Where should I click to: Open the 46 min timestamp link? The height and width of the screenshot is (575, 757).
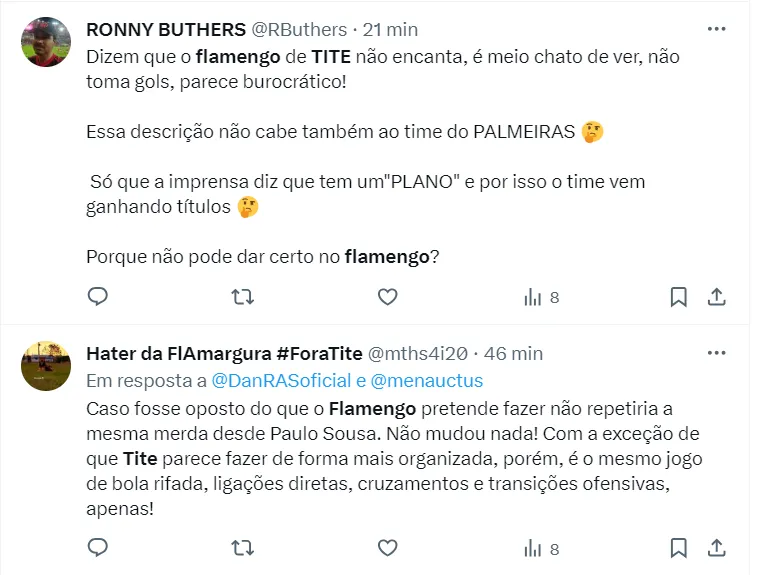(x=515, y=353)
